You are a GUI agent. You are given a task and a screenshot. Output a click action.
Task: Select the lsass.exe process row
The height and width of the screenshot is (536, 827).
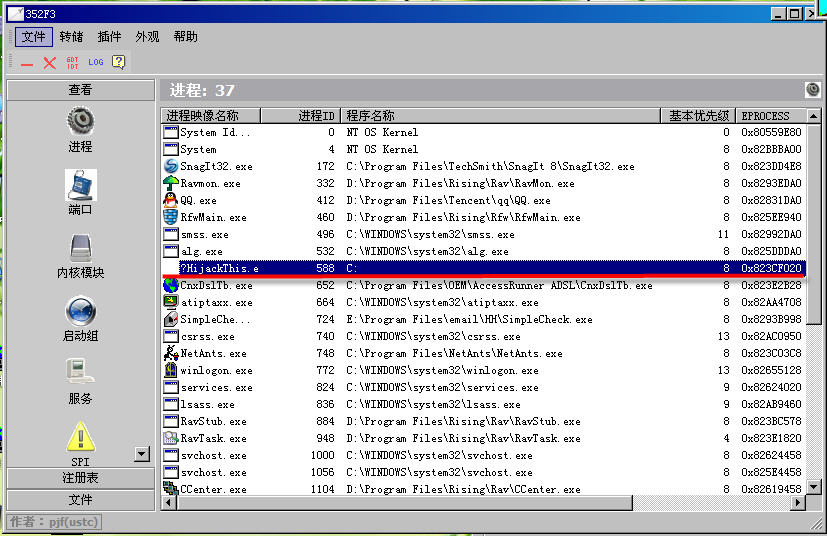click(483, 404)
